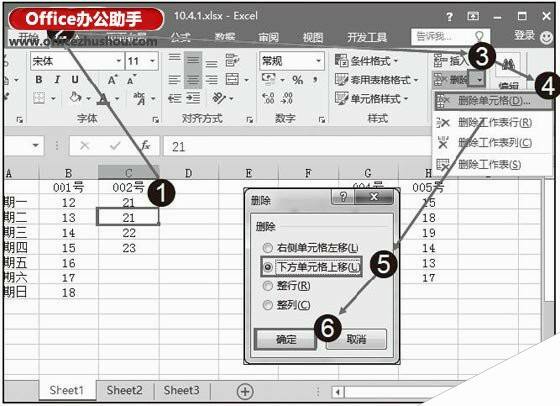Image resolution: width=560 pixels, height=406 pixels.
Task: Choose 删除工作表行(R) from the menu
Action: tap(493, 123)
